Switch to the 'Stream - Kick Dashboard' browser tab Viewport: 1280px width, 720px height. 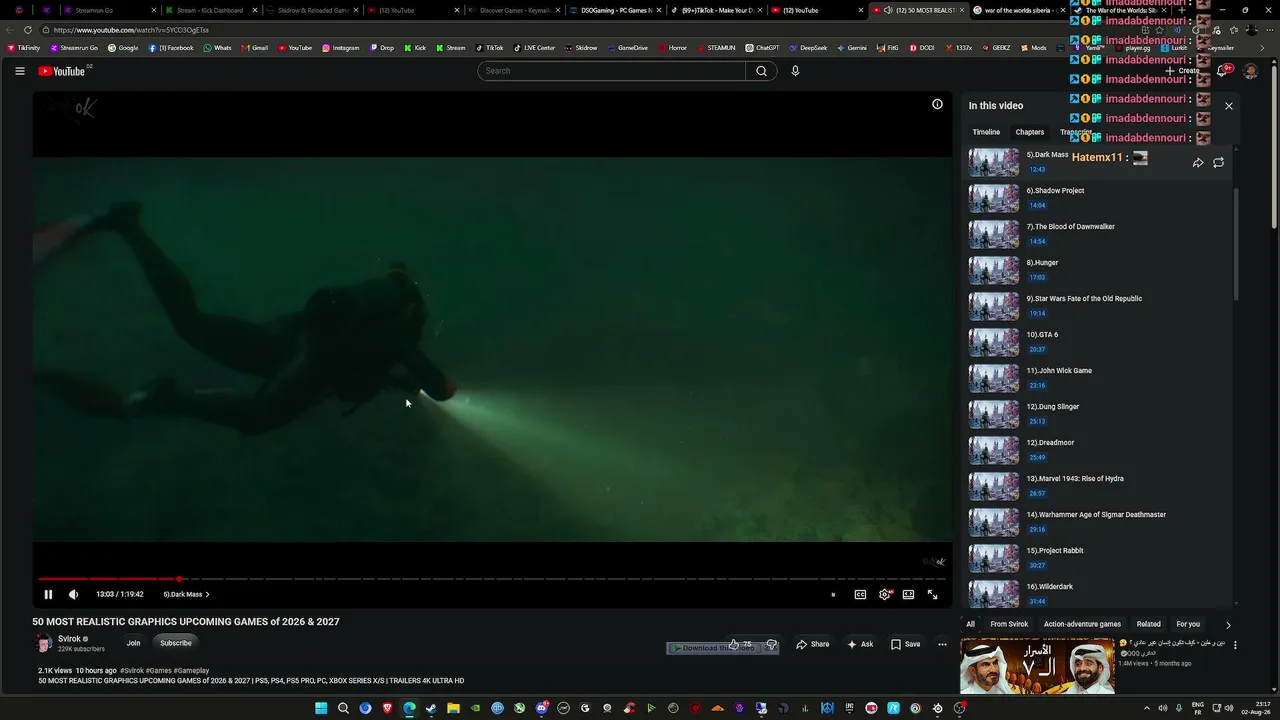point(210,10)
